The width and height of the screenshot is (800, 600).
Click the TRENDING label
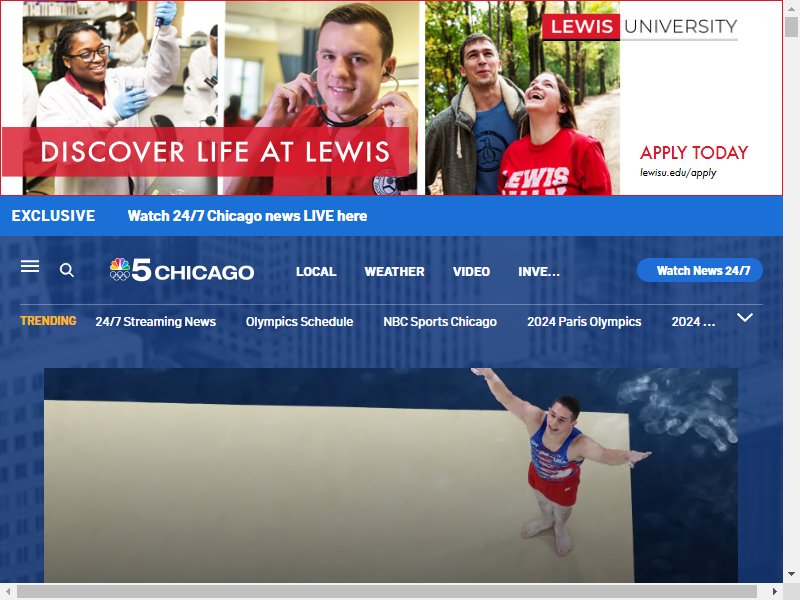pos(48,321)
